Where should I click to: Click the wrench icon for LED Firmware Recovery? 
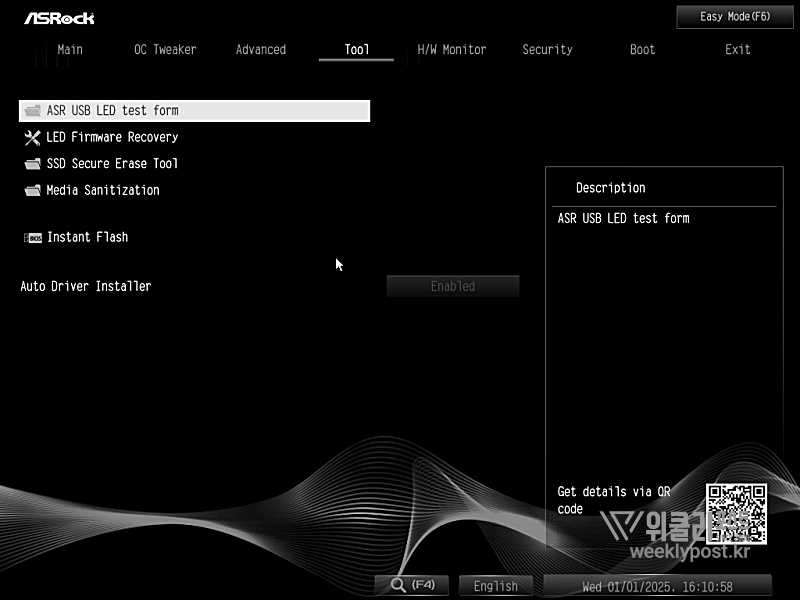point(32,137)
